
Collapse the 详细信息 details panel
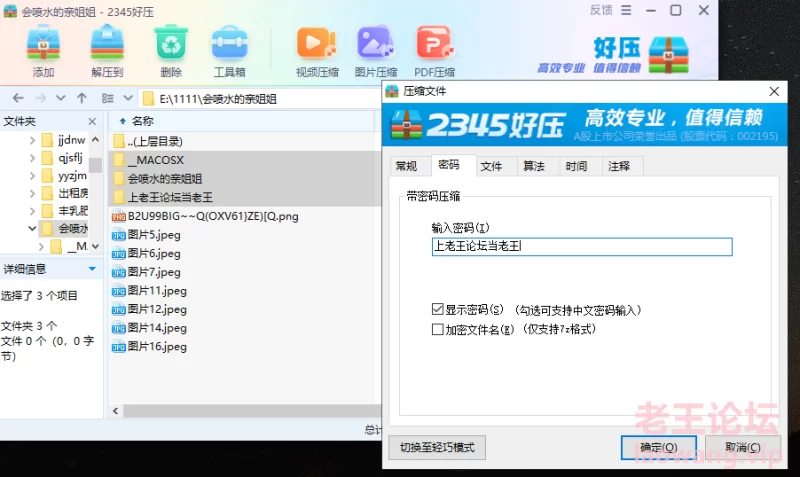pyautogui.click(x=92, y=269)
